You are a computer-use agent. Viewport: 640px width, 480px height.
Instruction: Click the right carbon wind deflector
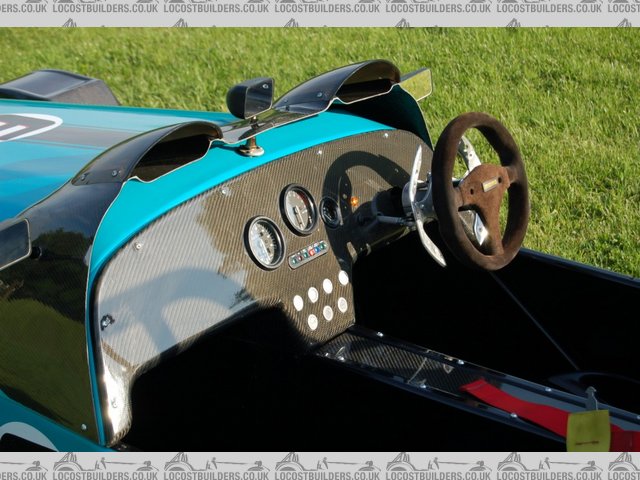[x=340, y=85]
